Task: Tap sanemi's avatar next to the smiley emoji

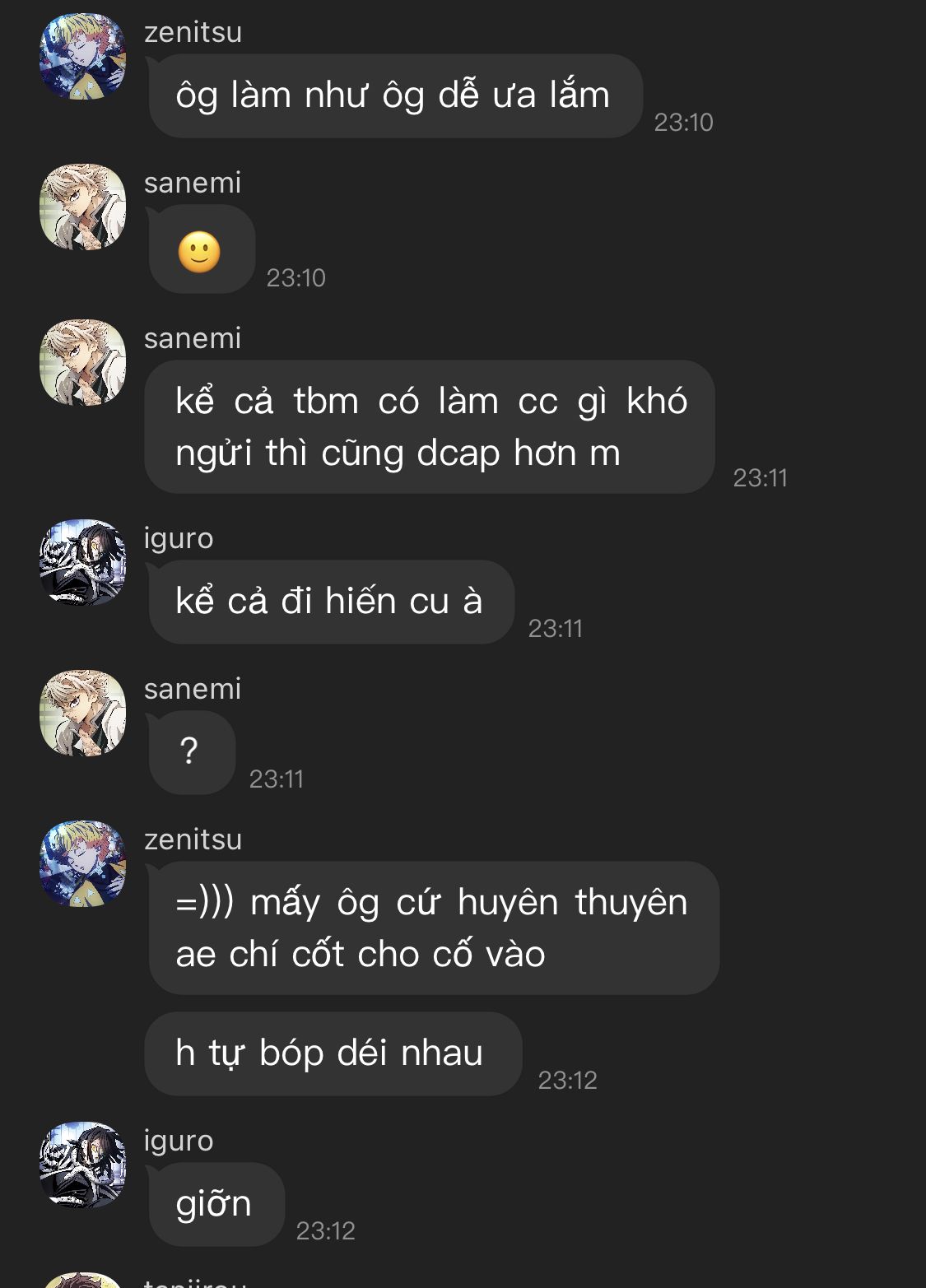Action: click(x=82, y=207)
